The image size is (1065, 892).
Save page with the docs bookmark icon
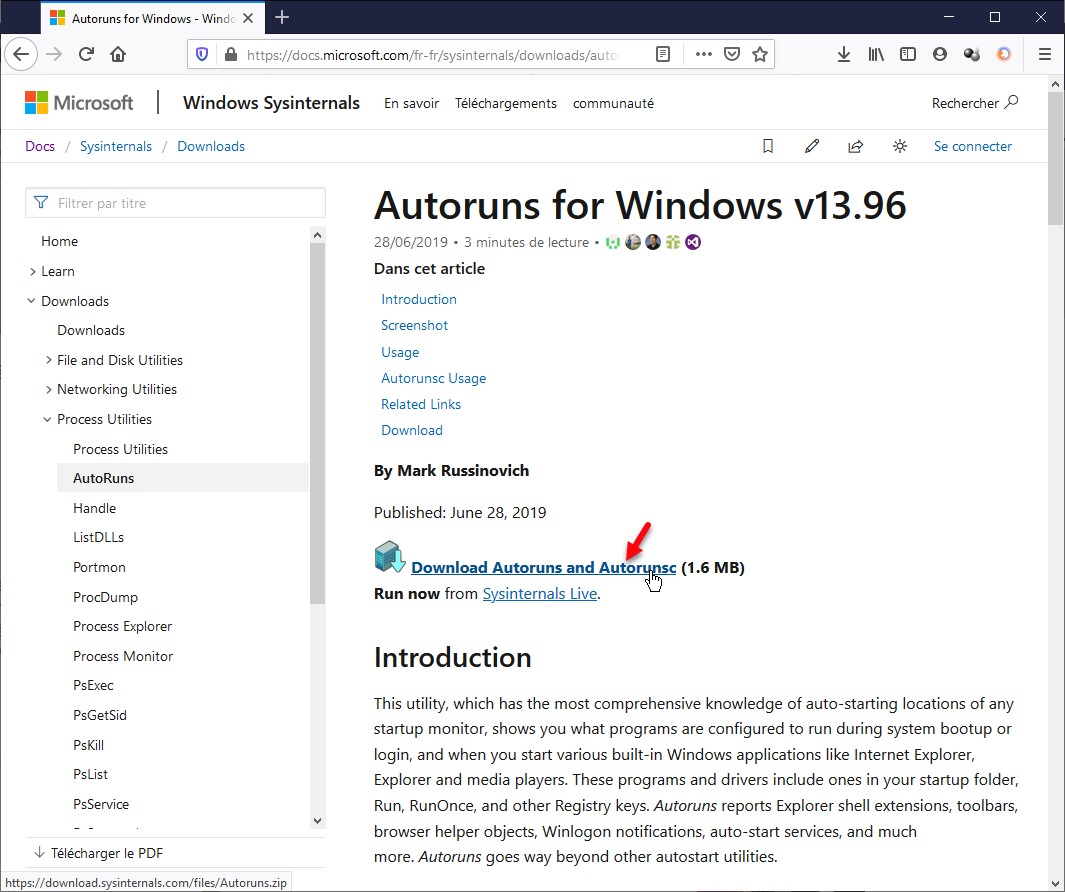pos(768,146)
